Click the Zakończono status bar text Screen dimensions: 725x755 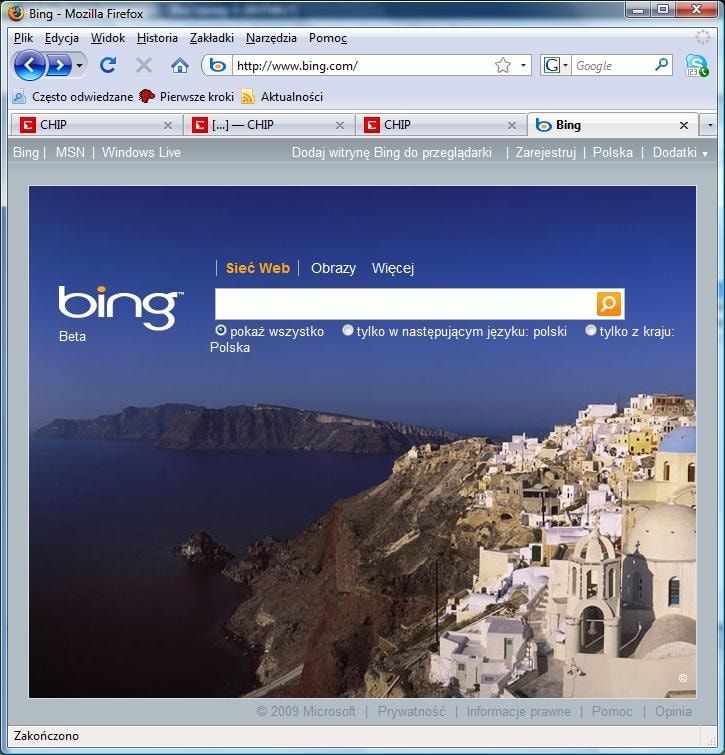[x=46, y=736]
